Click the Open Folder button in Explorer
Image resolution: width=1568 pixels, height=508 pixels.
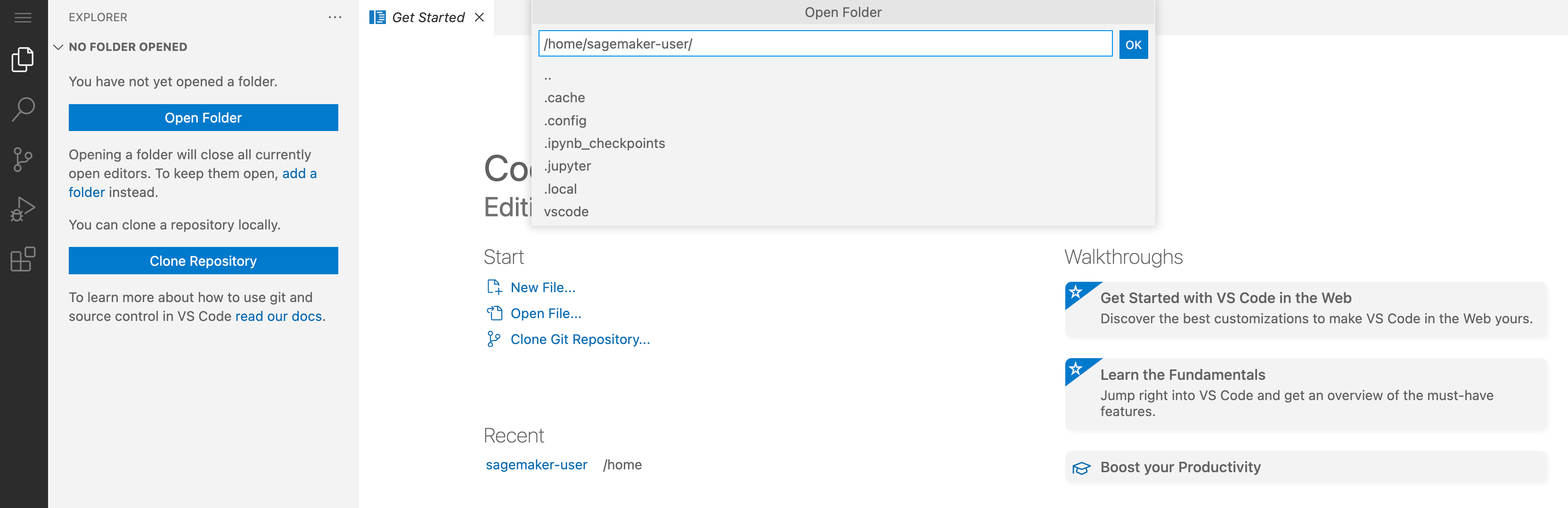pos(204,117)
